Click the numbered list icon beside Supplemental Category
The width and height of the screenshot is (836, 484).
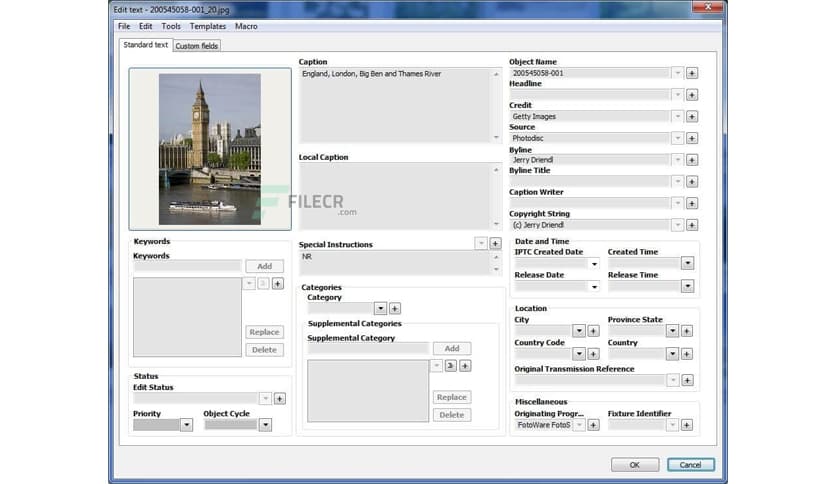click(x=451, y=366)
